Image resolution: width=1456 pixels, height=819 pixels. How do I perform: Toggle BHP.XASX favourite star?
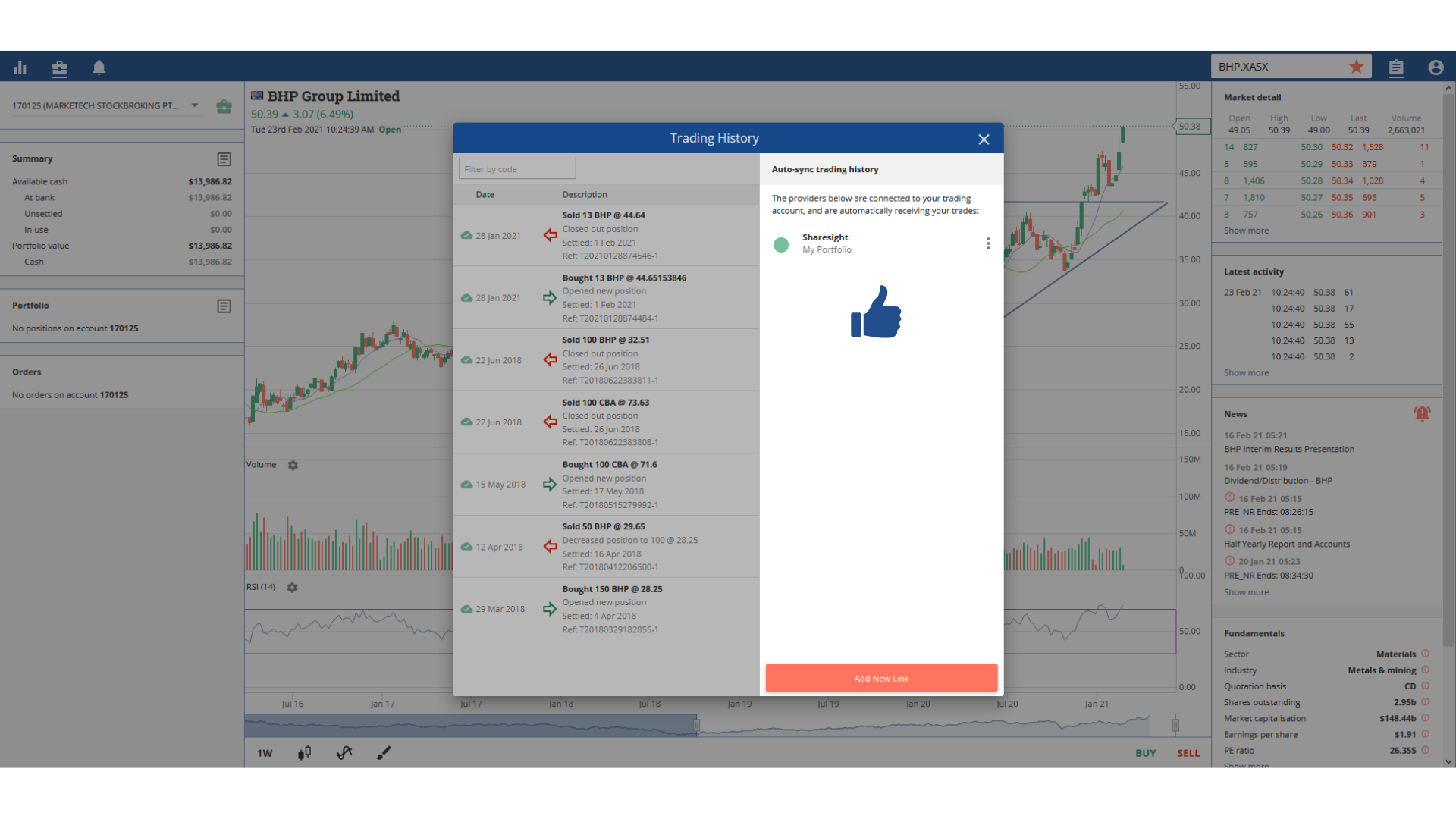point(1356,67)
